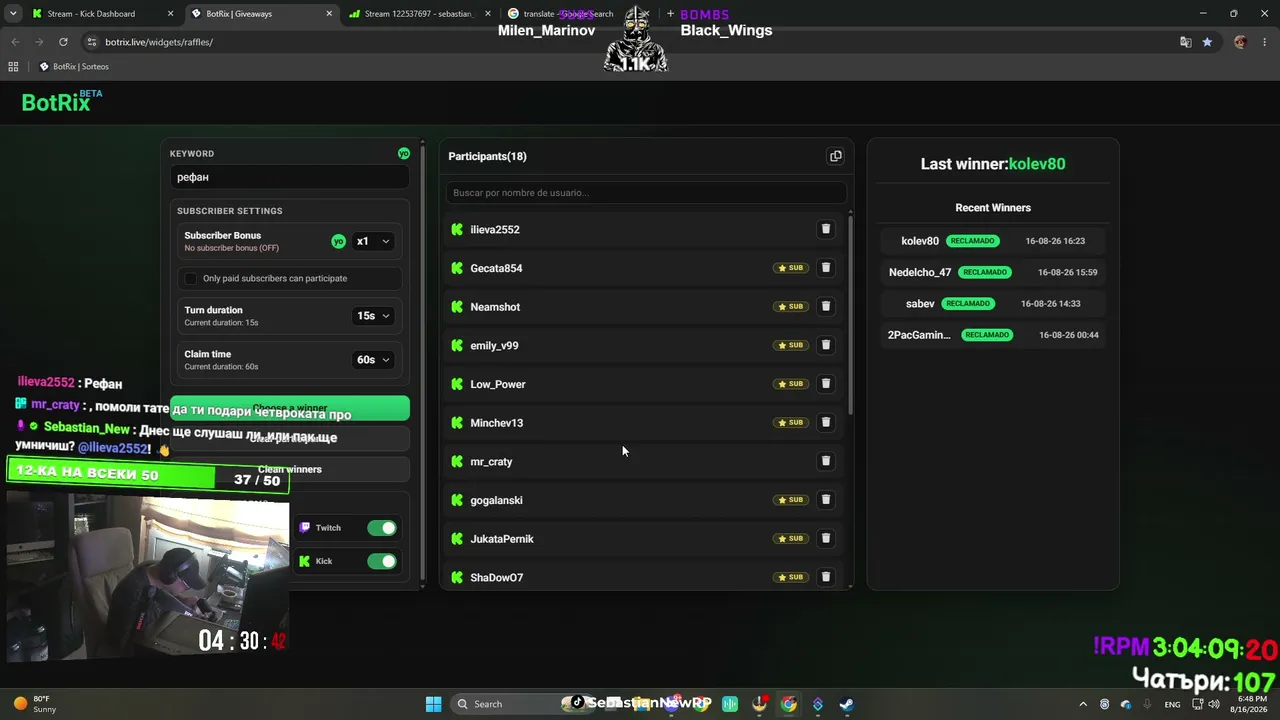Click the 'Clean winners' button
Viewport: 1280px width, 720px height.
point(290,469)
